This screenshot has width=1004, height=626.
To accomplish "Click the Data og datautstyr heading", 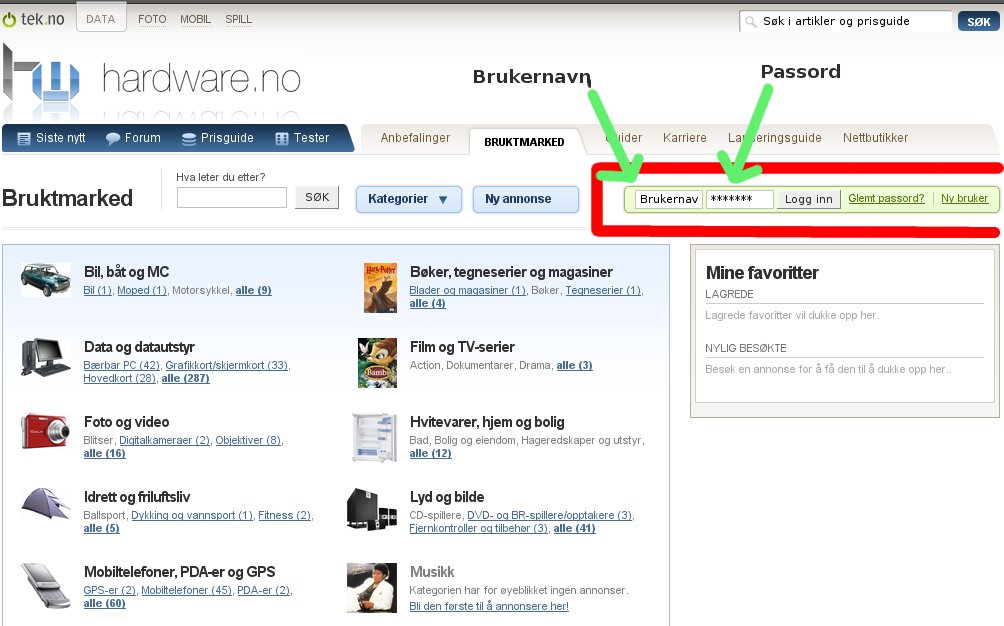I will [x=139, y=347].
